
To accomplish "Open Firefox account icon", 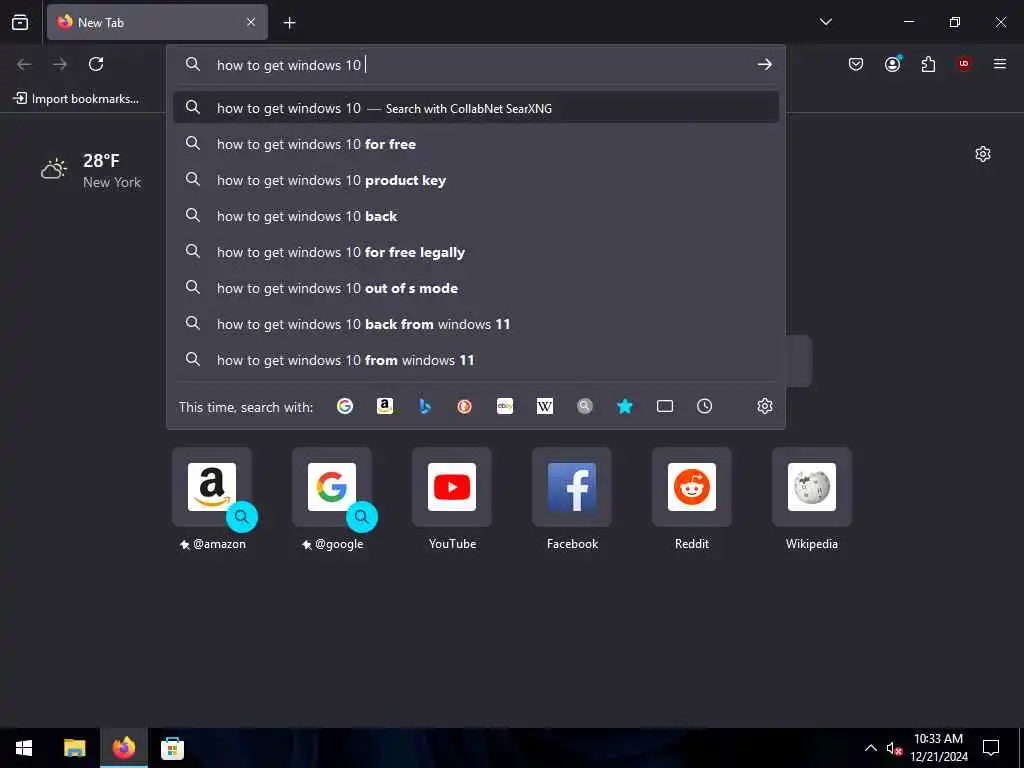I will tap(892, 64).
